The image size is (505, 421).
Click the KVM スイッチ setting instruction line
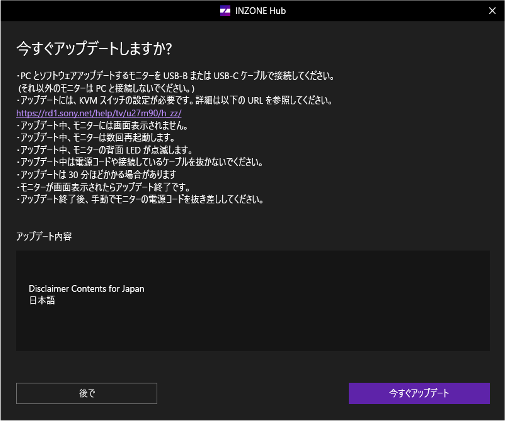(x=174, y=100)
